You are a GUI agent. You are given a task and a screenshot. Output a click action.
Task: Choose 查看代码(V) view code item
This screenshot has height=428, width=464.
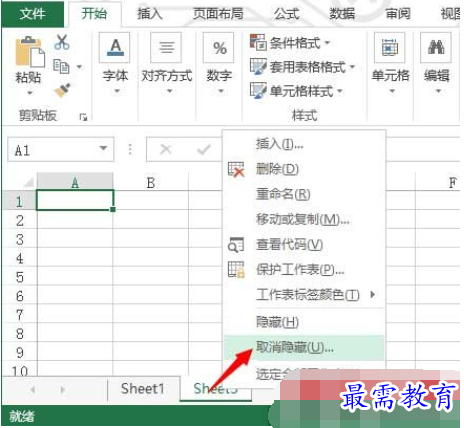304,245
